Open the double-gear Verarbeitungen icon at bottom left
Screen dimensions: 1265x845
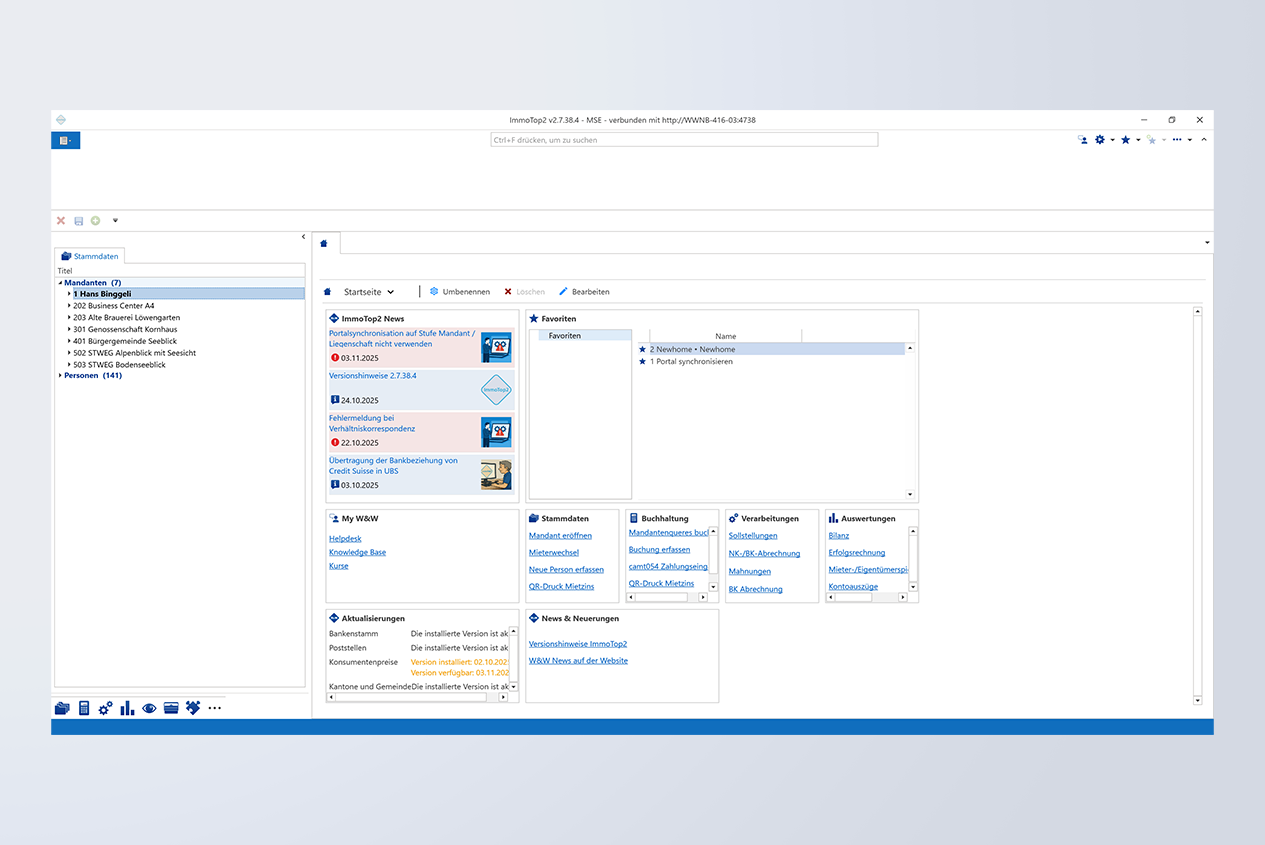(105, 708)
